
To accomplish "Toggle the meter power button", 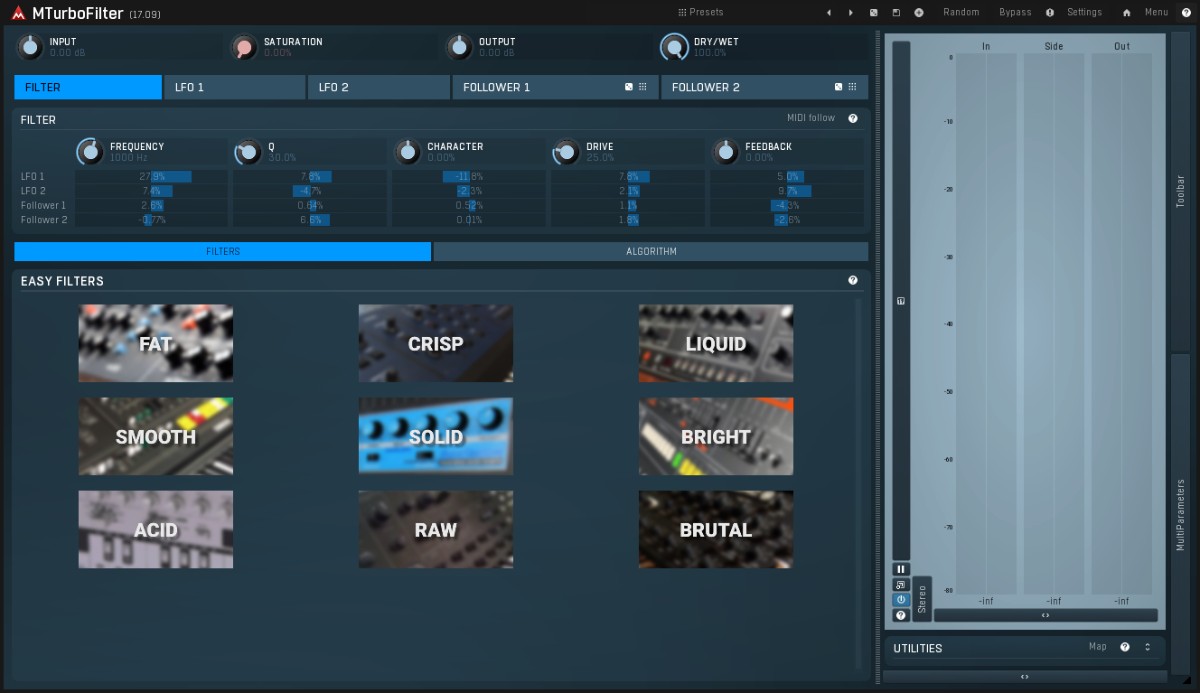I will click(x=901, y=600).
